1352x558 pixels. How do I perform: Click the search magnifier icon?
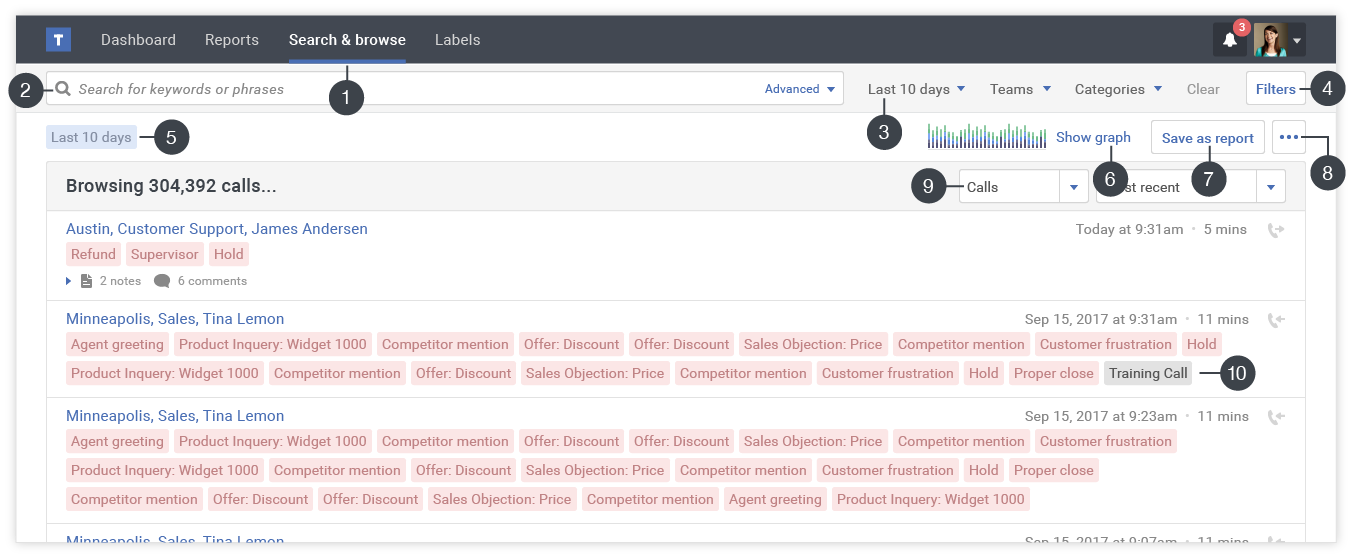[x=63, y=89]
